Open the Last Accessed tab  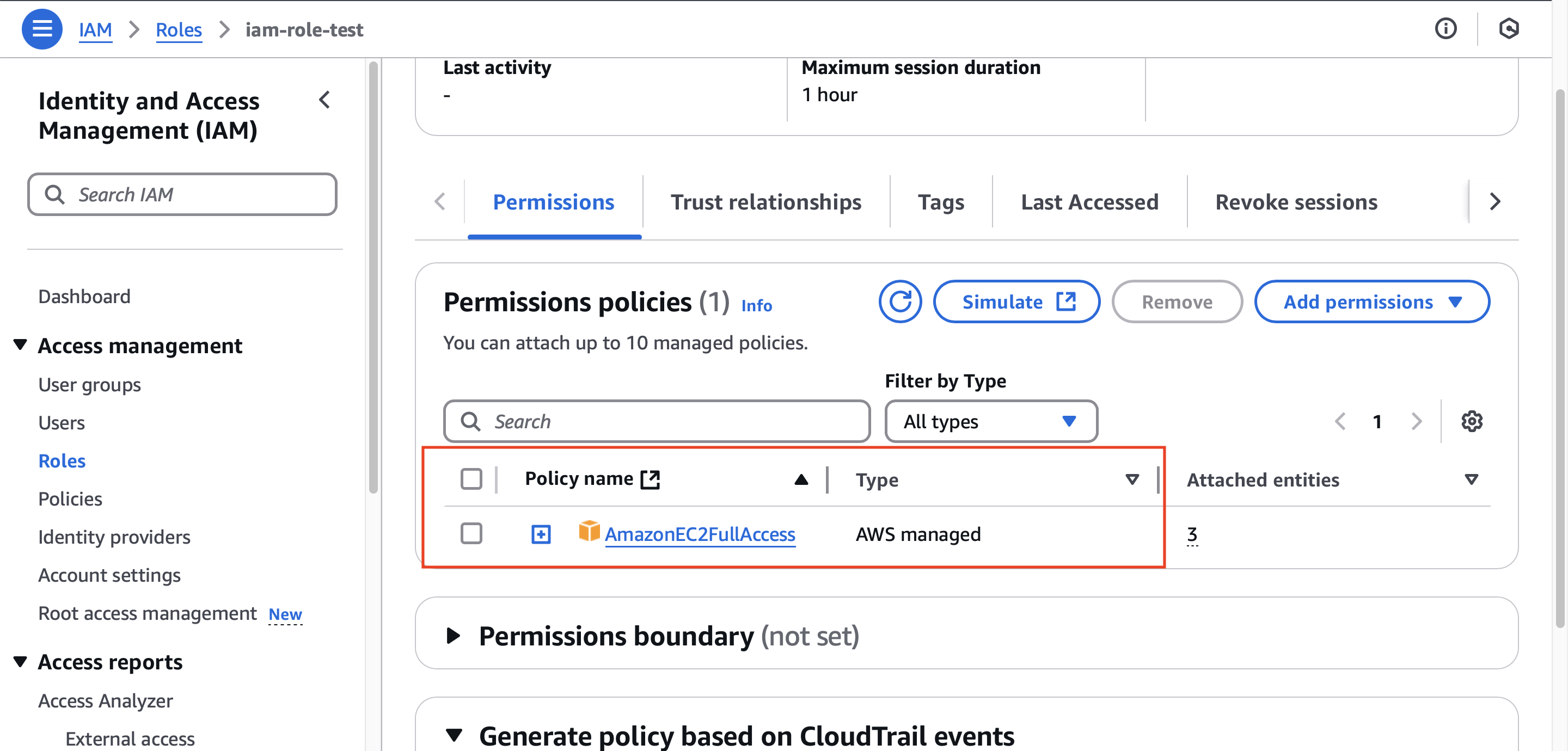click(1089, 202)
